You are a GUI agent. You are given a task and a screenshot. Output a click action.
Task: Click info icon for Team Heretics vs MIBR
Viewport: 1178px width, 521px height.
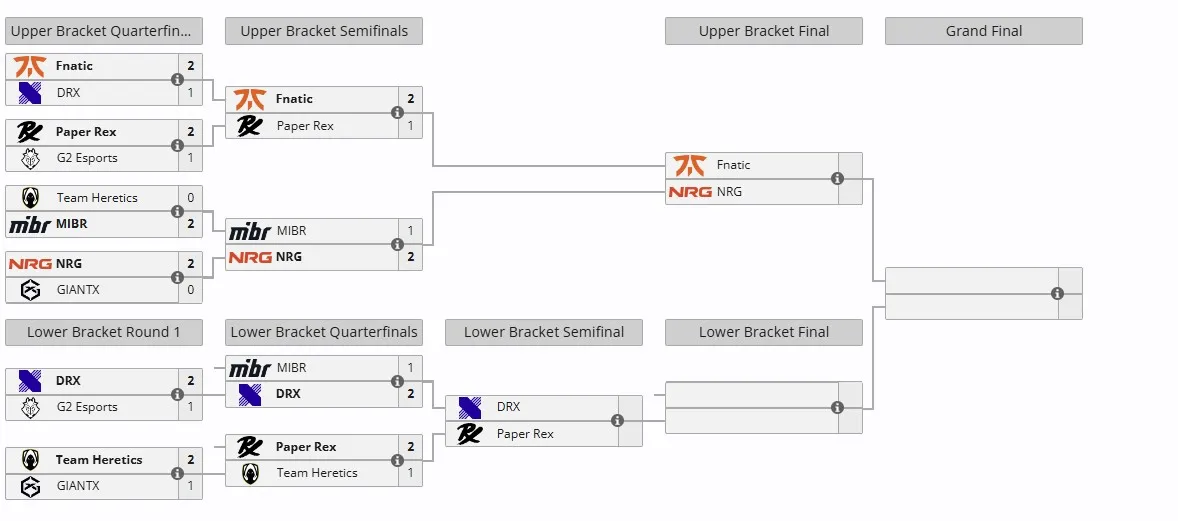coord(177,211)
